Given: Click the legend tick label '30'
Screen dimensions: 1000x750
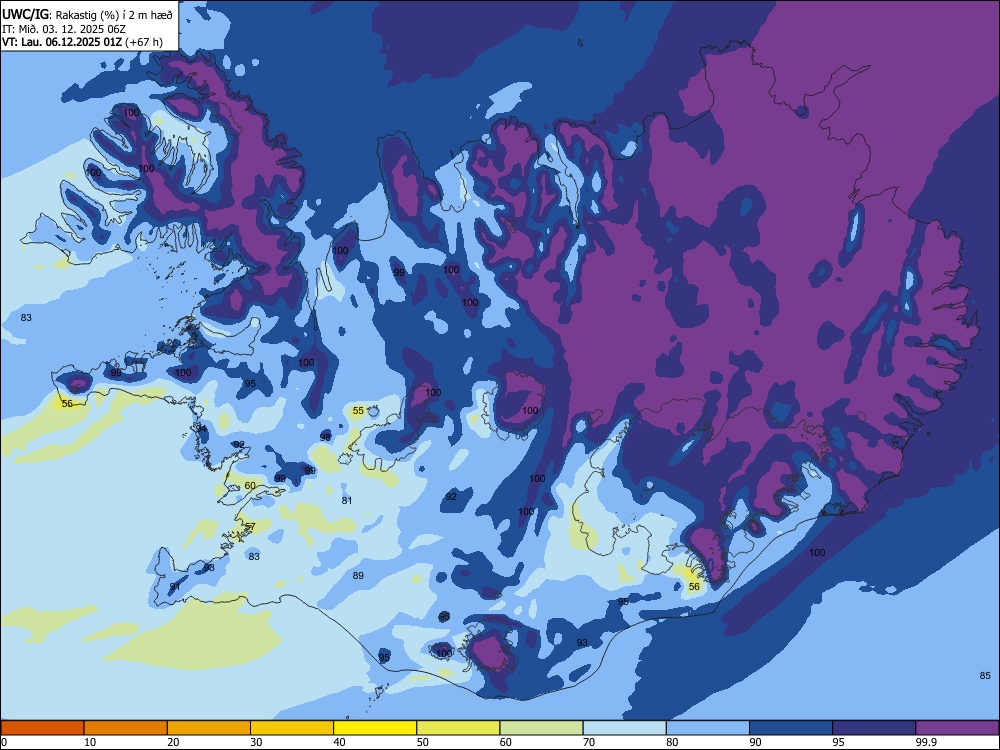Looking at the screenshot, I should [x=256, y=742].
